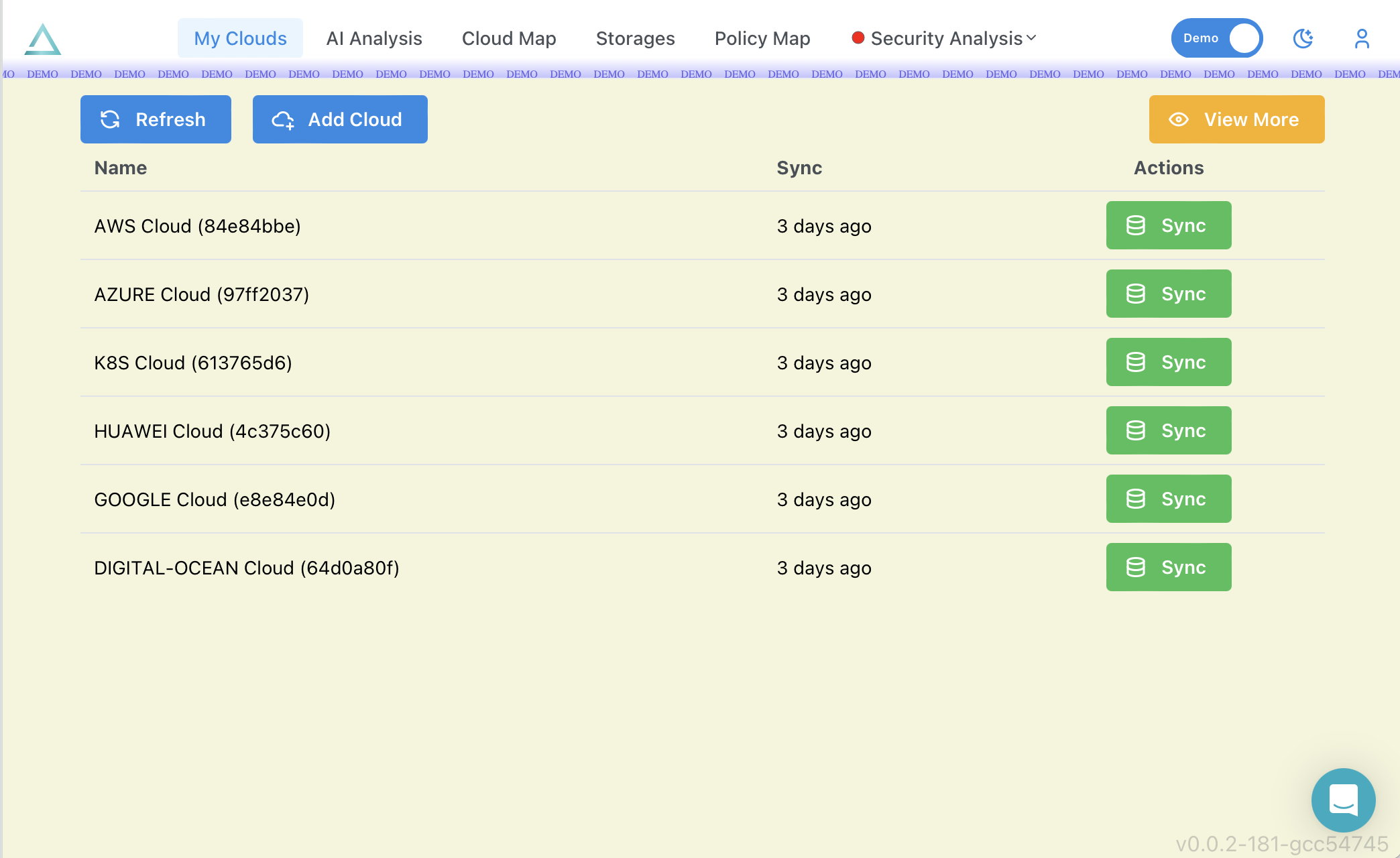1400x858 pixels.
Task: Open the chevron next to Security Analysis
Action: 1031,38
